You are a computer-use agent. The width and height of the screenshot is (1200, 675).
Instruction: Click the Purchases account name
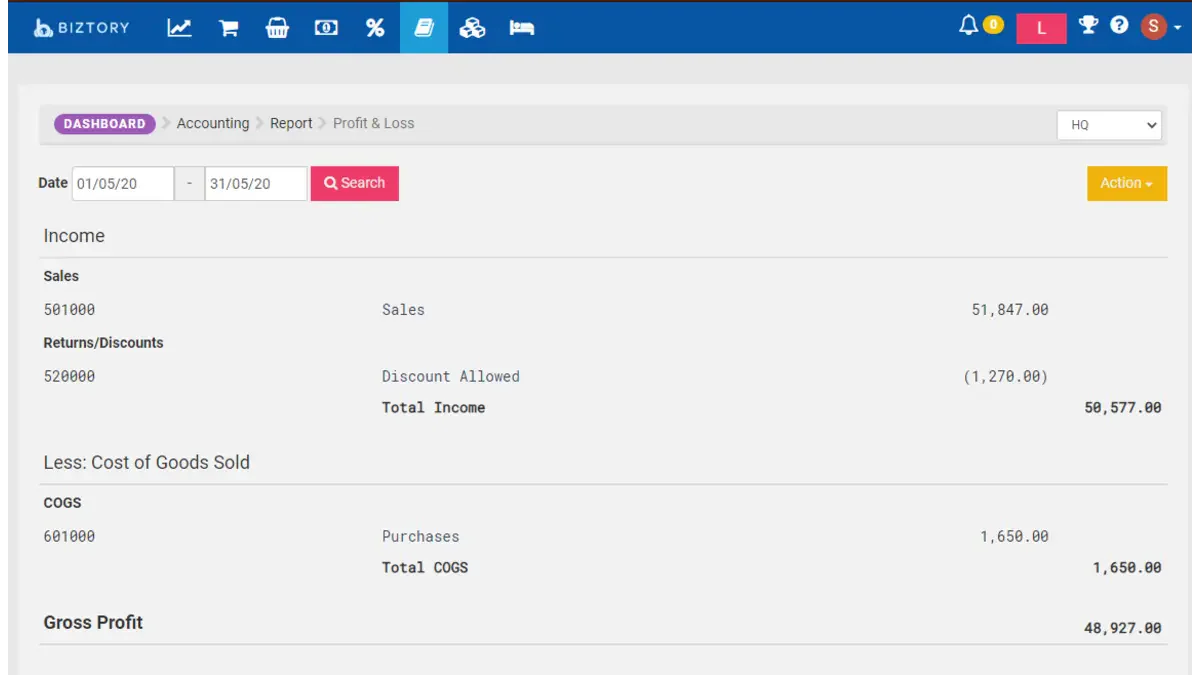(x=421, y=537)
